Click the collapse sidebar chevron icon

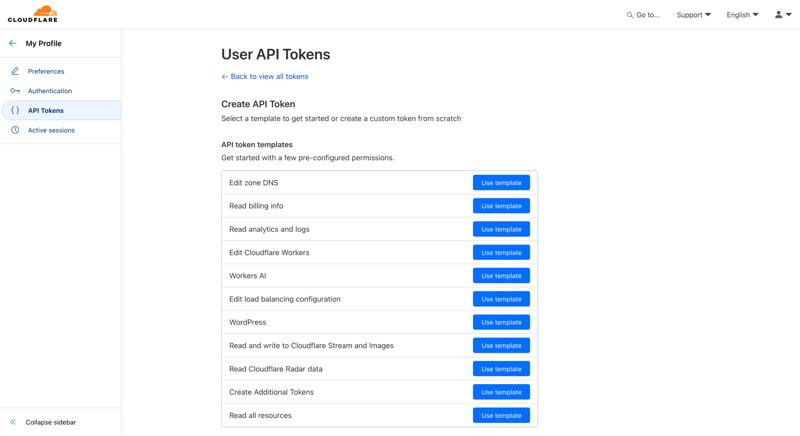[x=13, y=422]
